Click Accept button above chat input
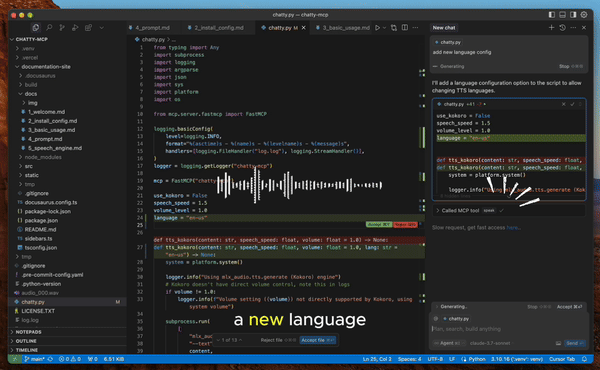 (x=569, y=306)
